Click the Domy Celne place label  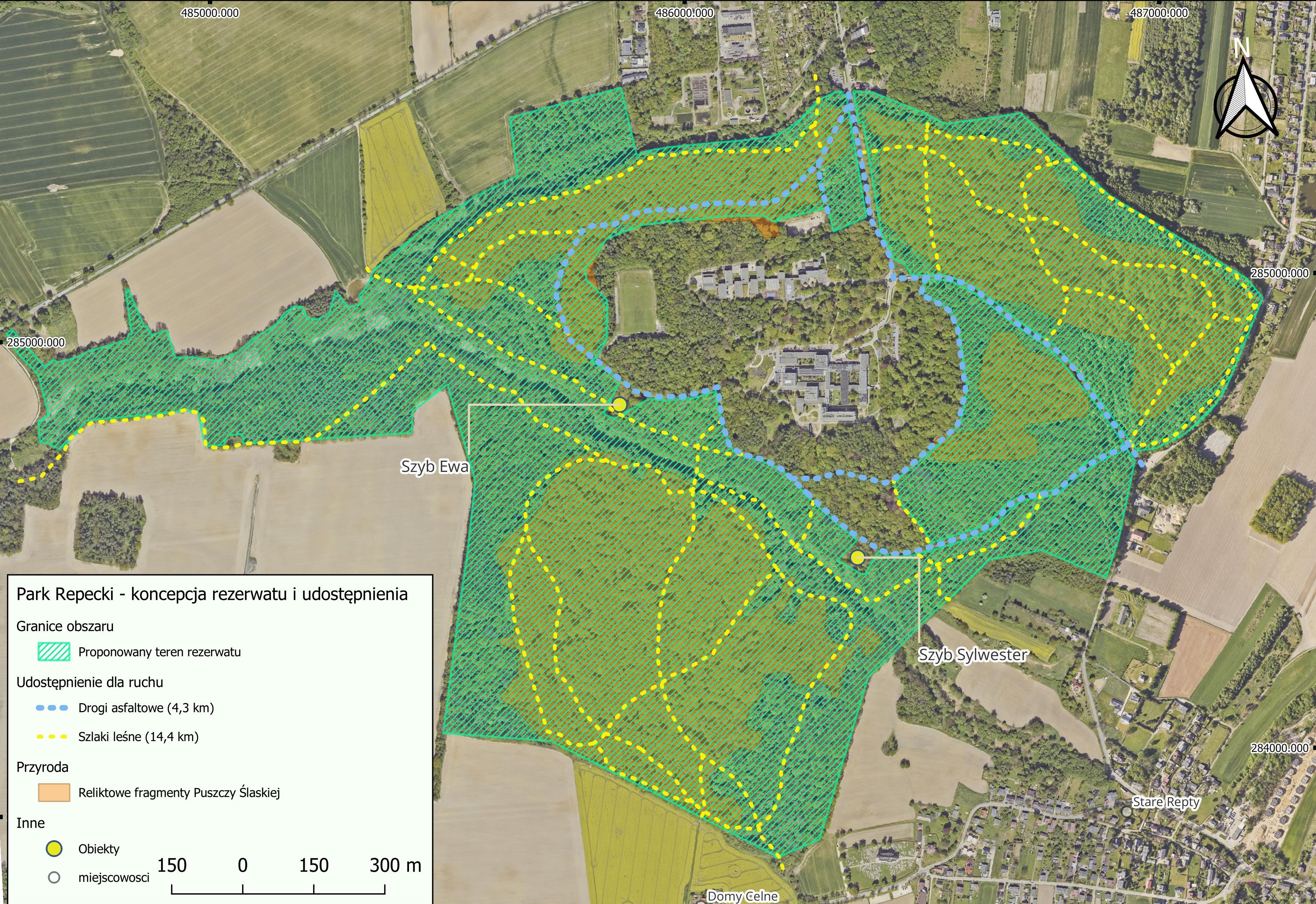click(742, 896)
